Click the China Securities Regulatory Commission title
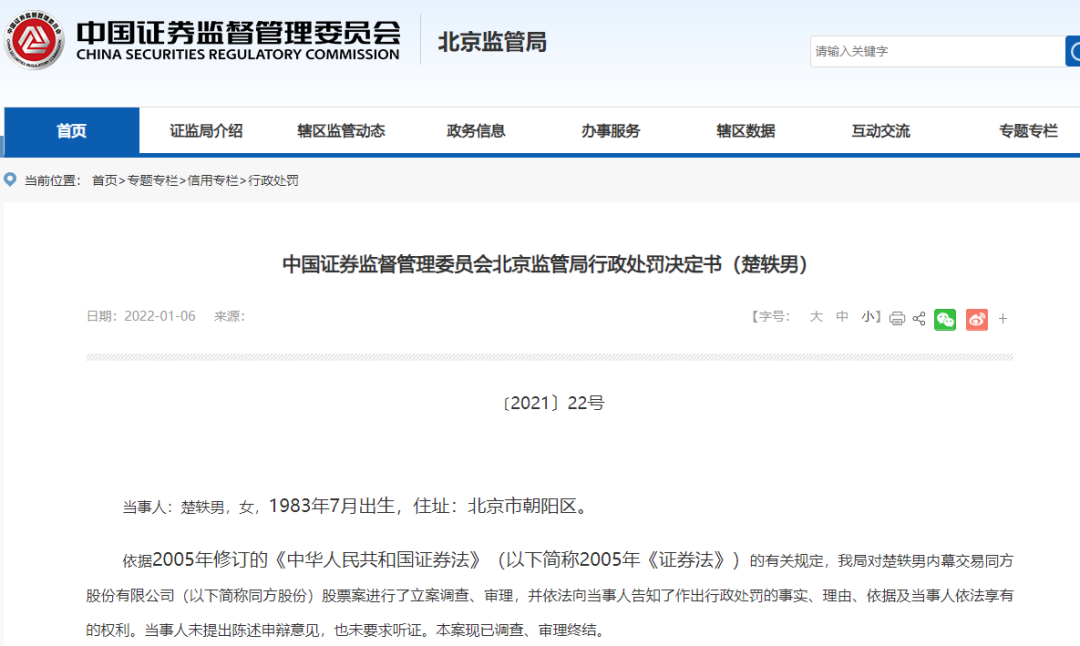This screenshot has width=1080, height=646. [x=238, y=41]
